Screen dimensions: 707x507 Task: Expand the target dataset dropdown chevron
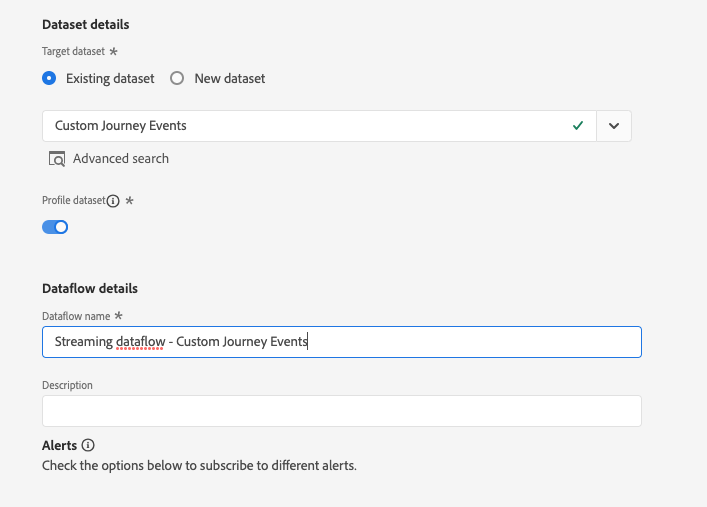coord(614,126)
